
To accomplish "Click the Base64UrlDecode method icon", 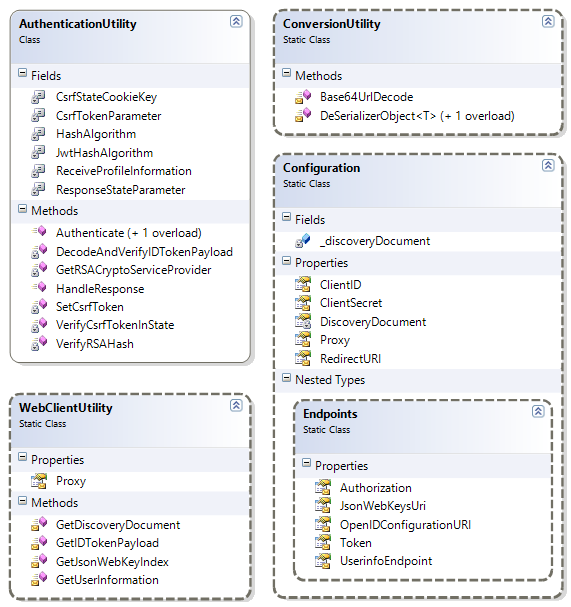I will pos(303,97).
